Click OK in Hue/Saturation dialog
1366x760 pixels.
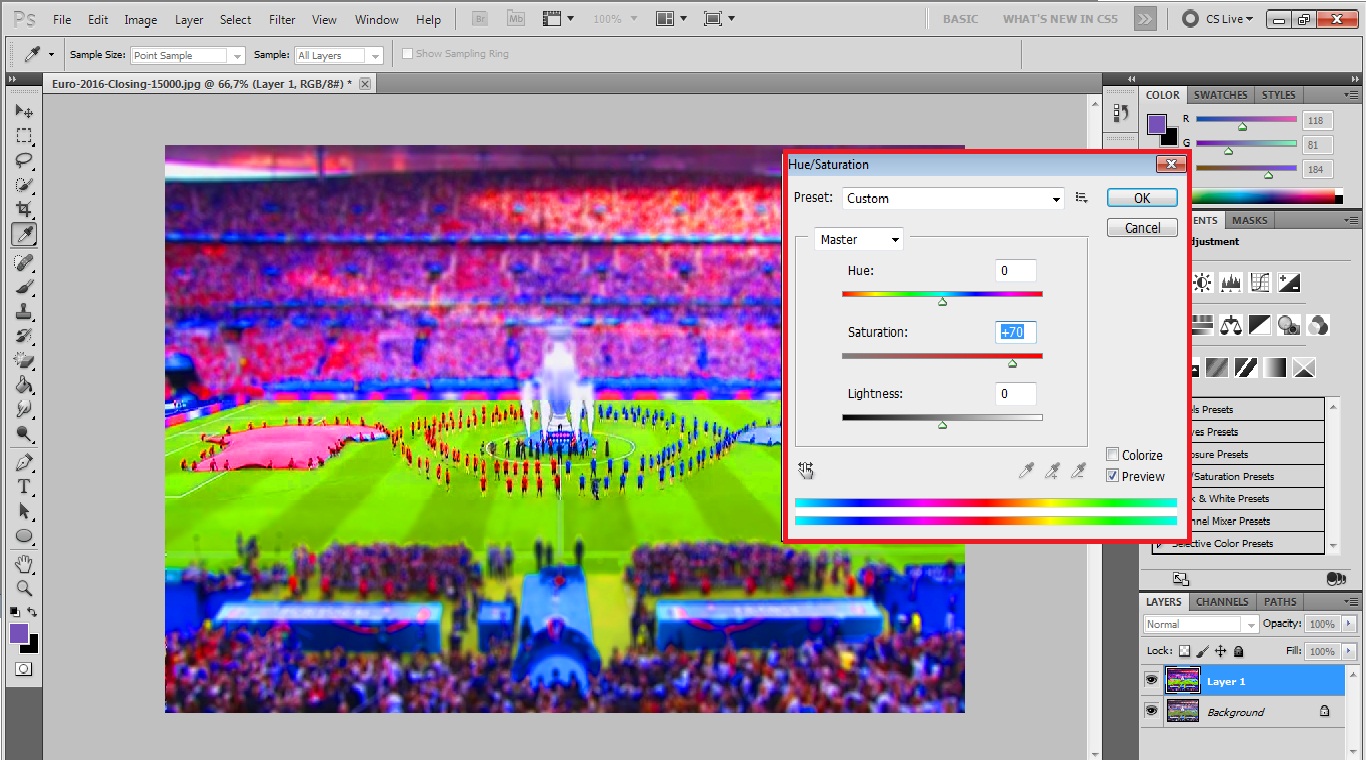pos(1141,198)
